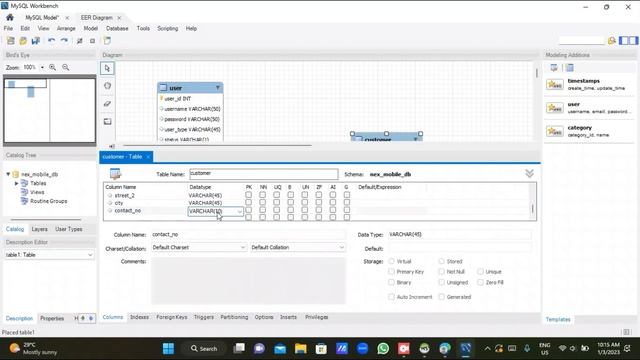
Task: Toggle the grid display toolbar icon
Action: (x=80, y=41)
